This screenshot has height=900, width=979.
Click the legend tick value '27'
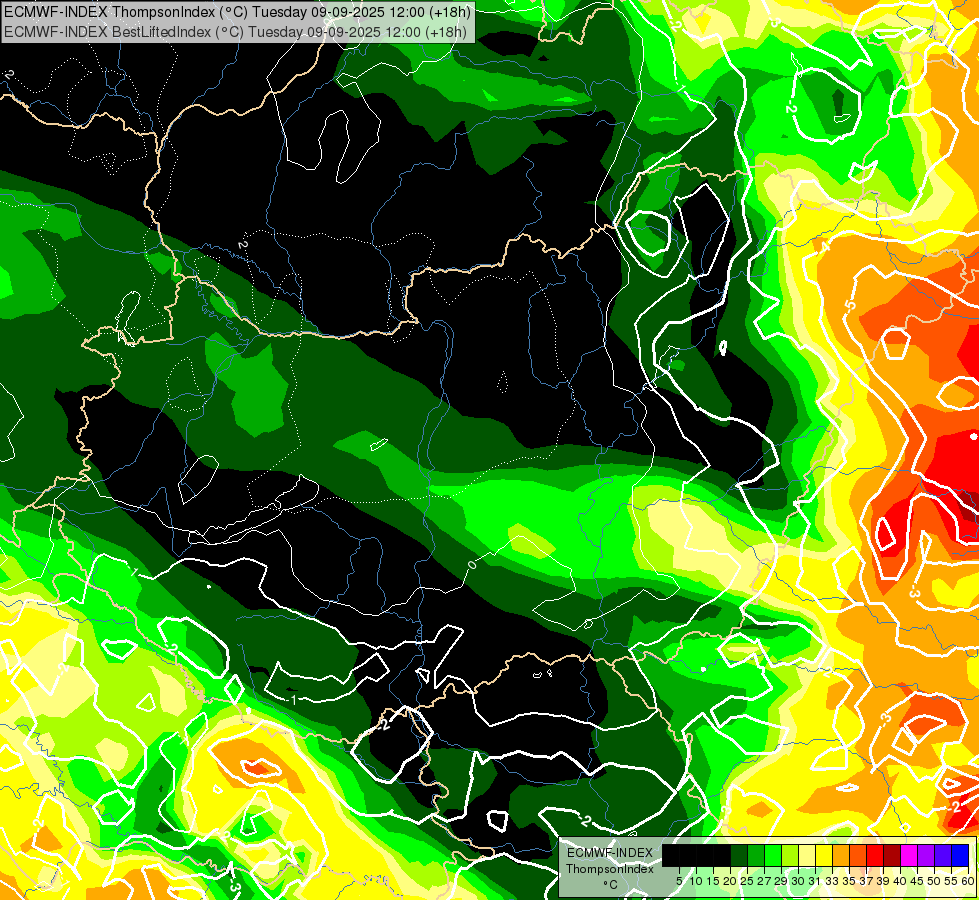tap(764, 881)
